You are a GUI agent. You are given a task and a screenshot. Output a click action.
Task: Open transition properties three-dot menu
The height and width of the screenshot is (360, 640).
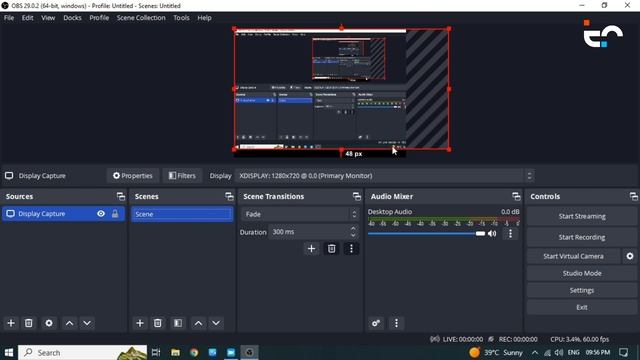(351, 249)
